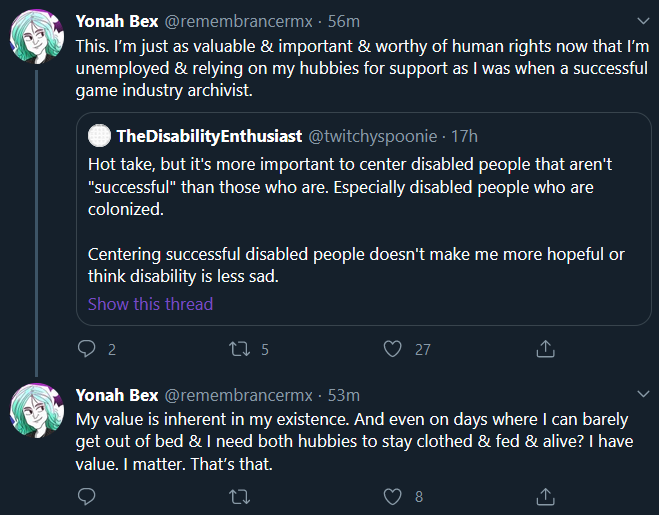Image resolution: width=659 pixels, height=515 pixels.
Task: Open the 56m timestamp of the first tweet
Action: pos(344,21)
